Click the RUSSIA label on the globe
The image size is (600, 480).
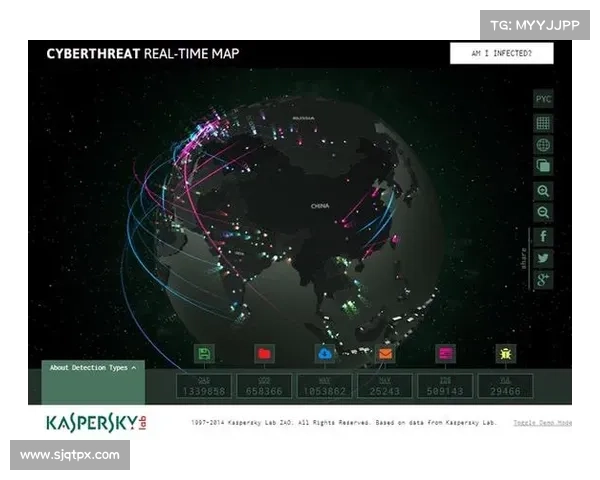303,118
